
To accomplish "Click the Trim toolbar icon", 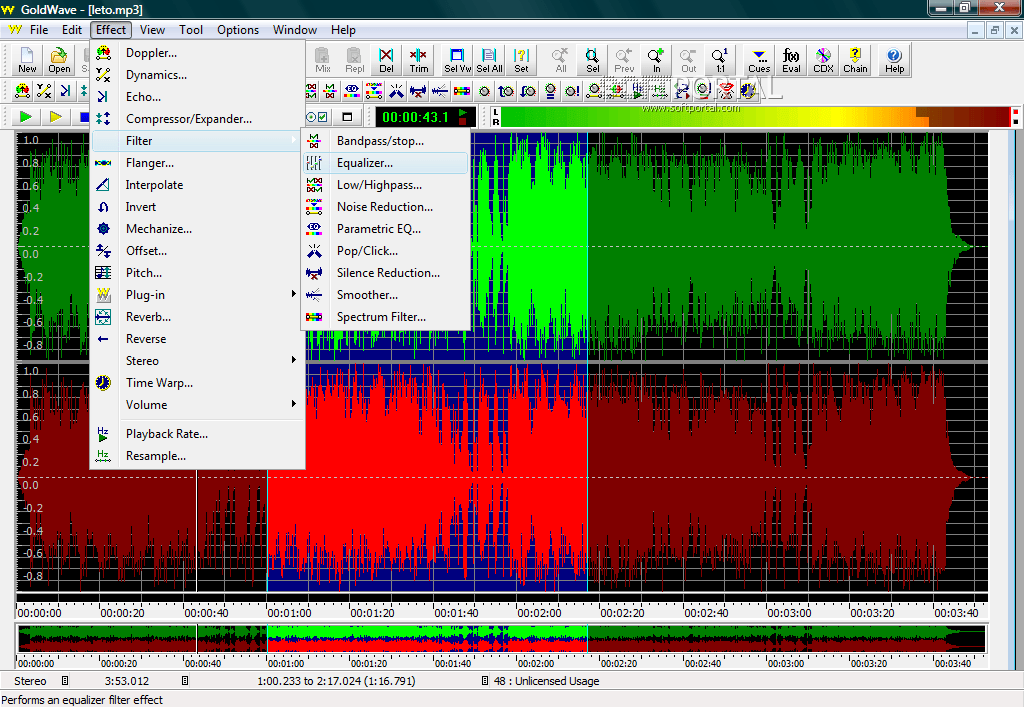I will [x=418, y=60].
